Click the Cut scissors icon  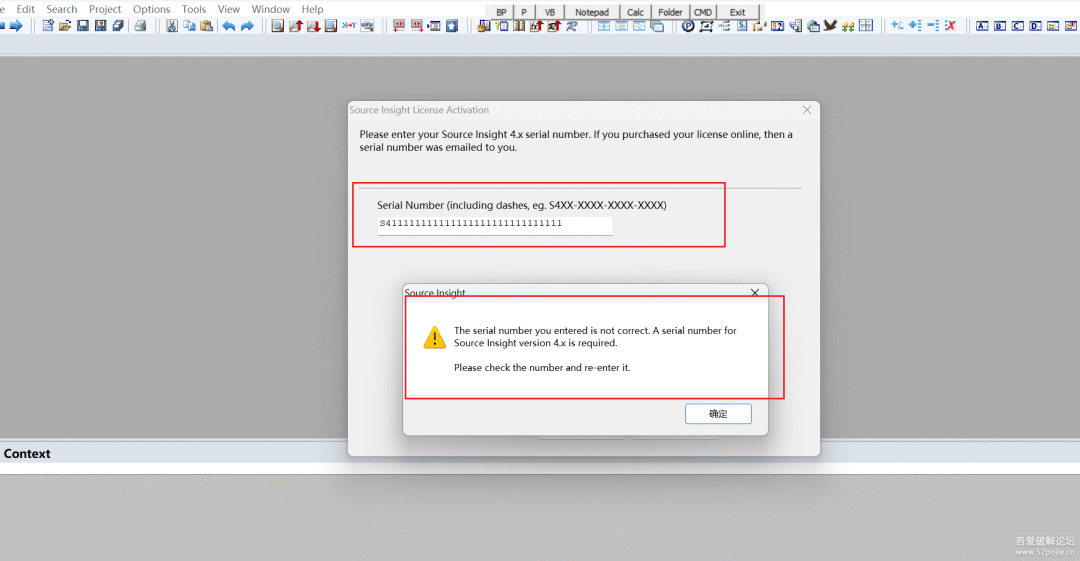(172, 26)
